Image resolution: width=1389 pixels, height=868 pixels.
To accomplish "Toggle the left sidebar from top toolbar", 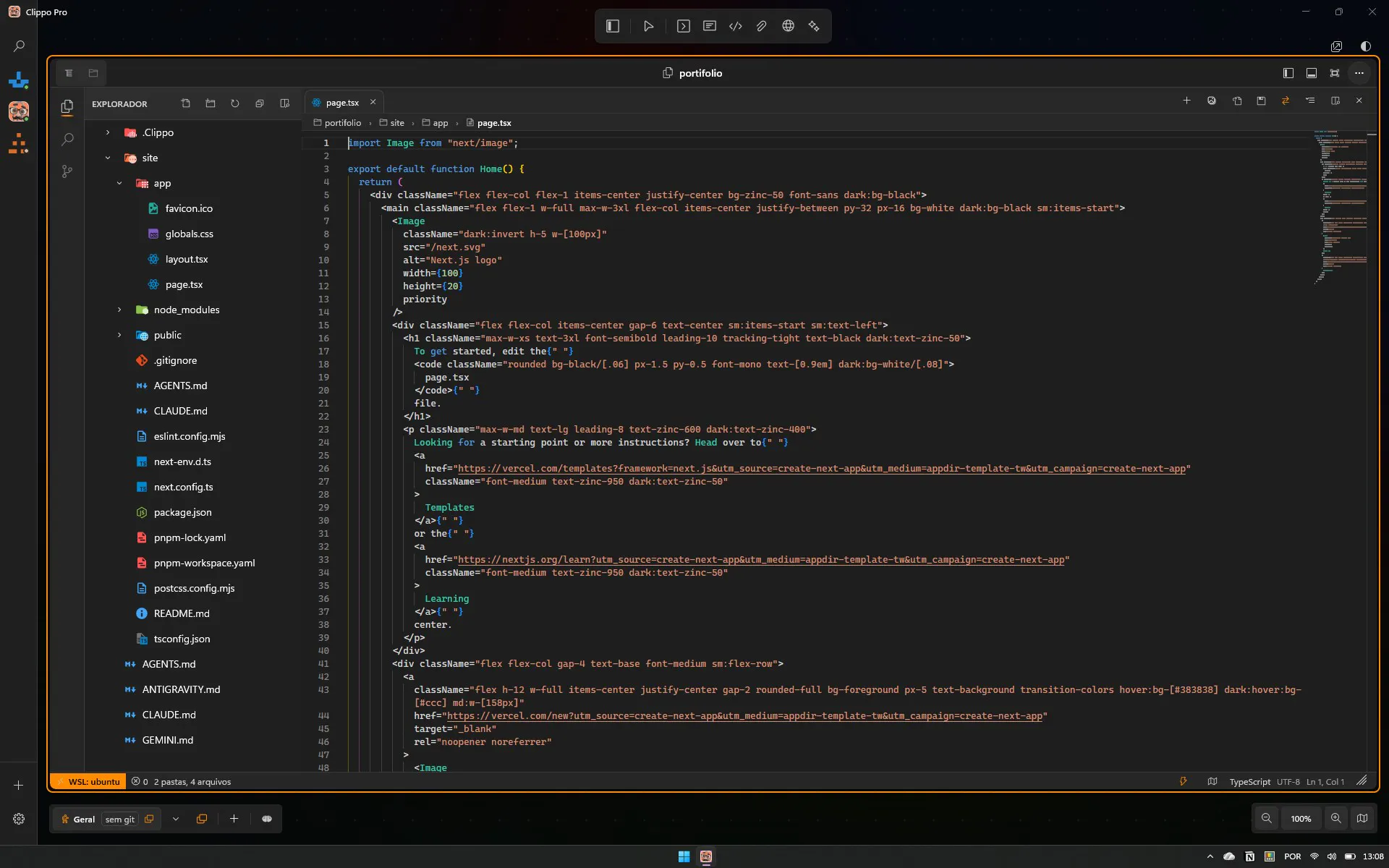I will click(613, 26).
